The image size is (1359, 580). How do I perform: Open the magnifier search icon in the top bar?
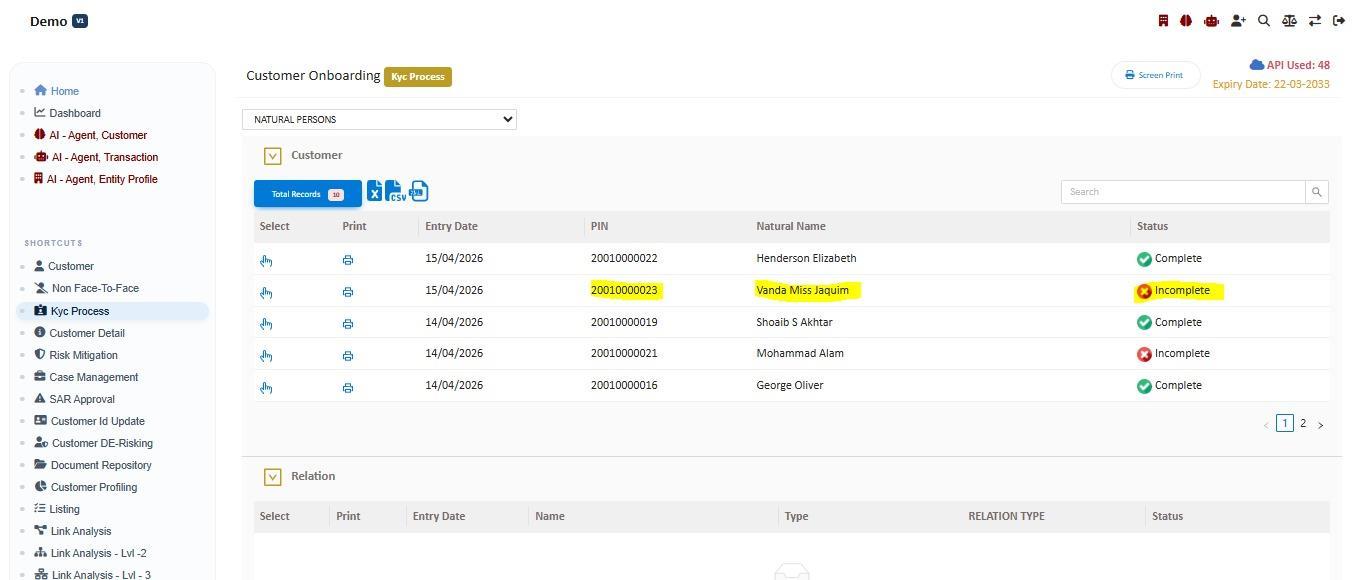pyautogui.click(x=1264, y=20)
